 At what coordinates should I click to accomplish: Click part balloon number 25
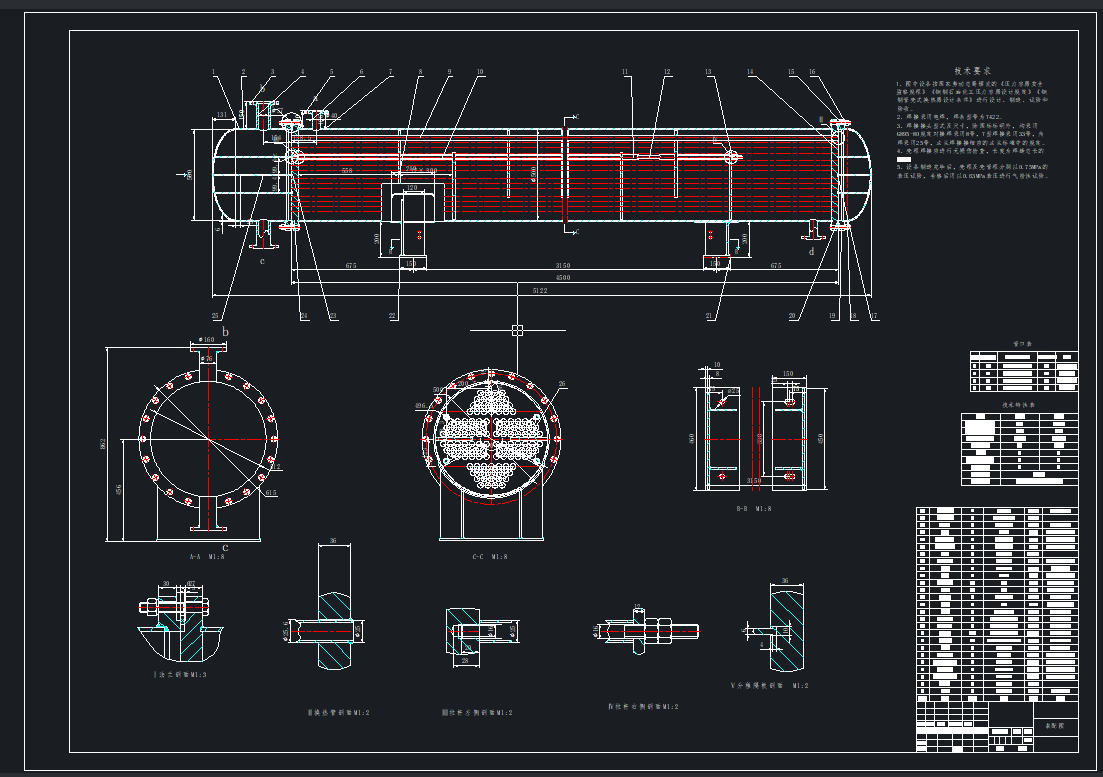click(x=216, y=316)
